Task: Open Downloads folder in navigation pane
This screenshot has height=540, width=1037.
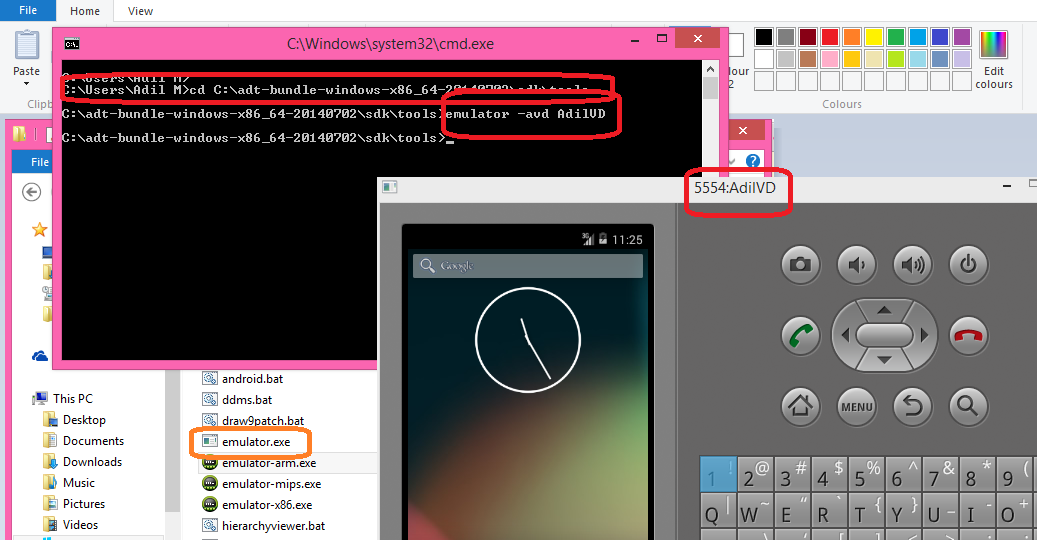Action: (x=92, y=462)
